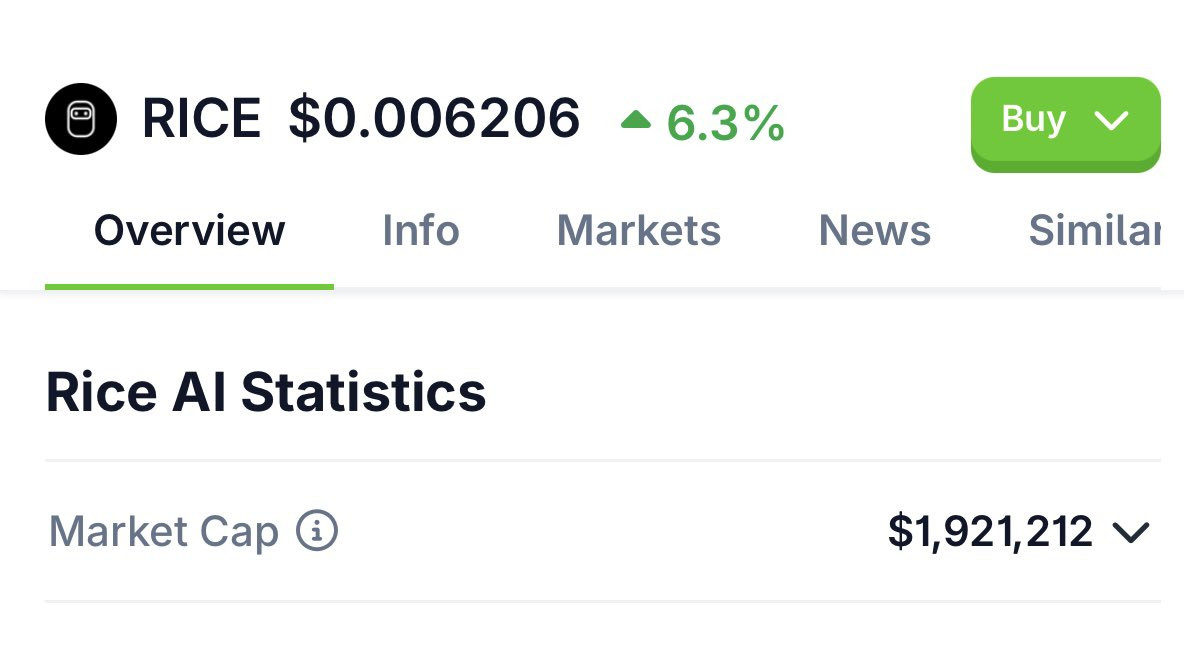The width and height of the screenshot is (1184, 645).
Task: Click the Buy label text
Action: click(1034, 119)
